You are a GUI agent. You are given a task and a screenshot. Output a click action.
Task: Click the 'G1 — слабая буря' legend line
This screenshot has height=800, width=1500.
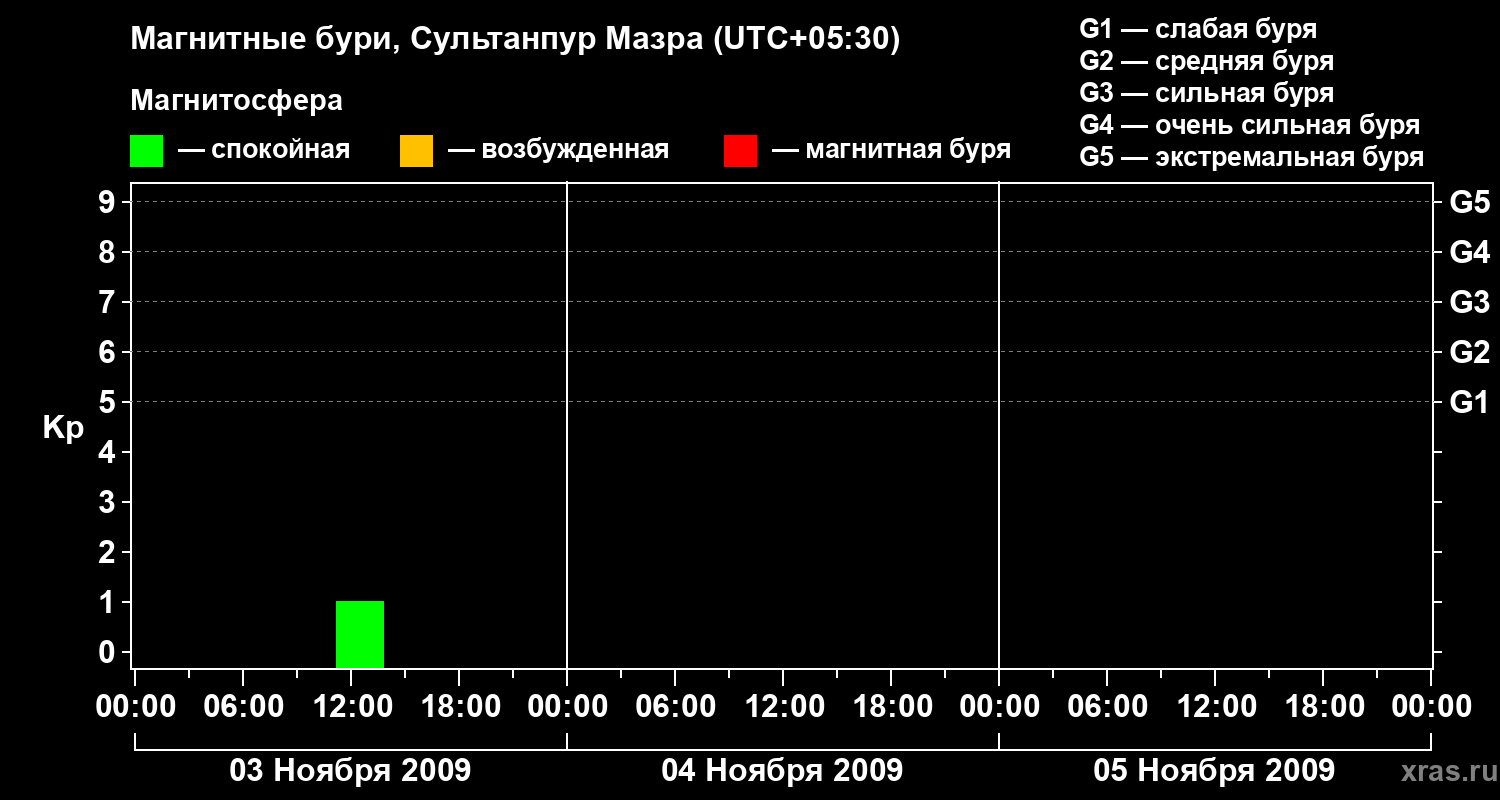point(1198,29)
